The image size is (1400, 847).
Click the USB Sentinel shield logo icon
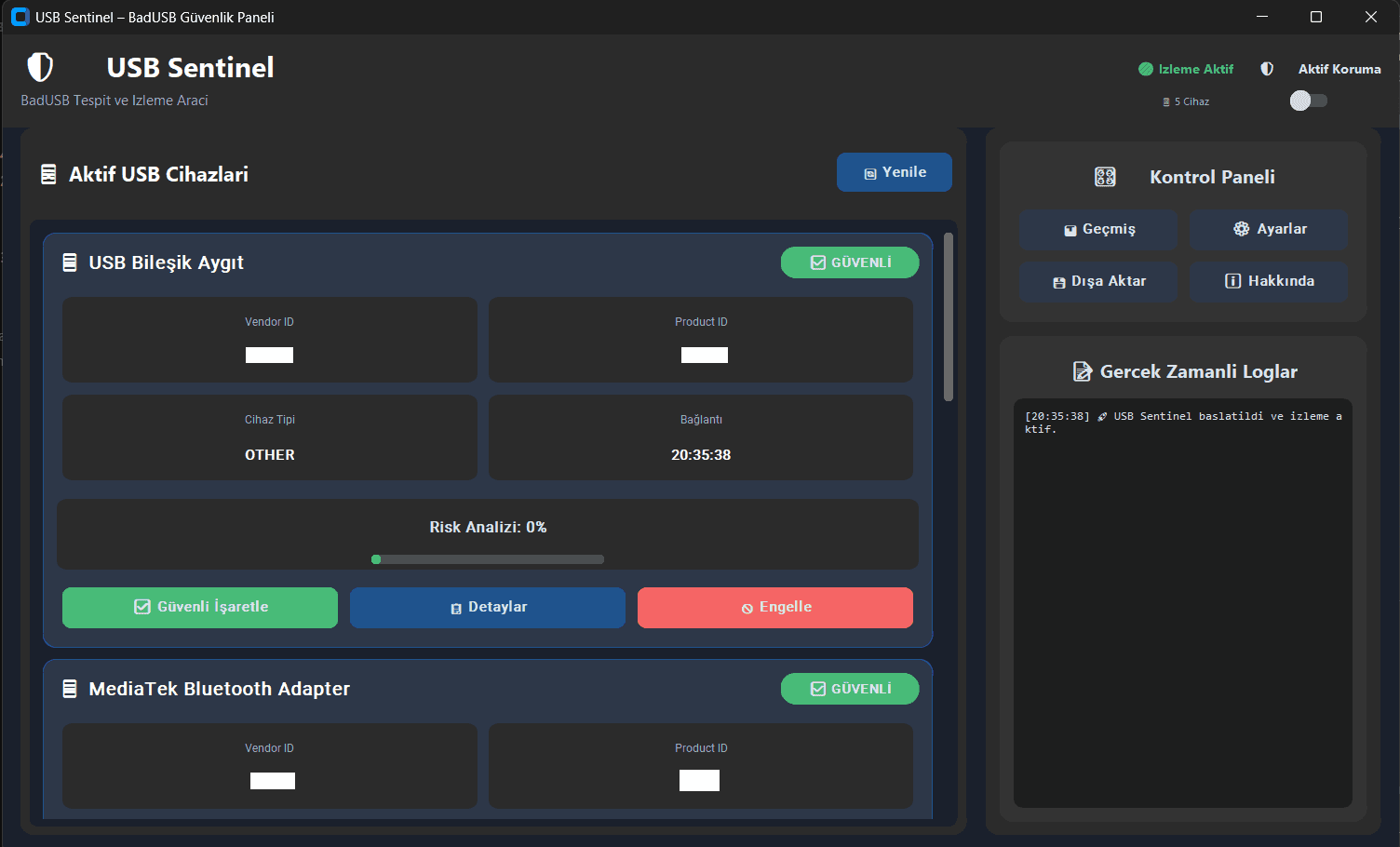click(40, 67)
